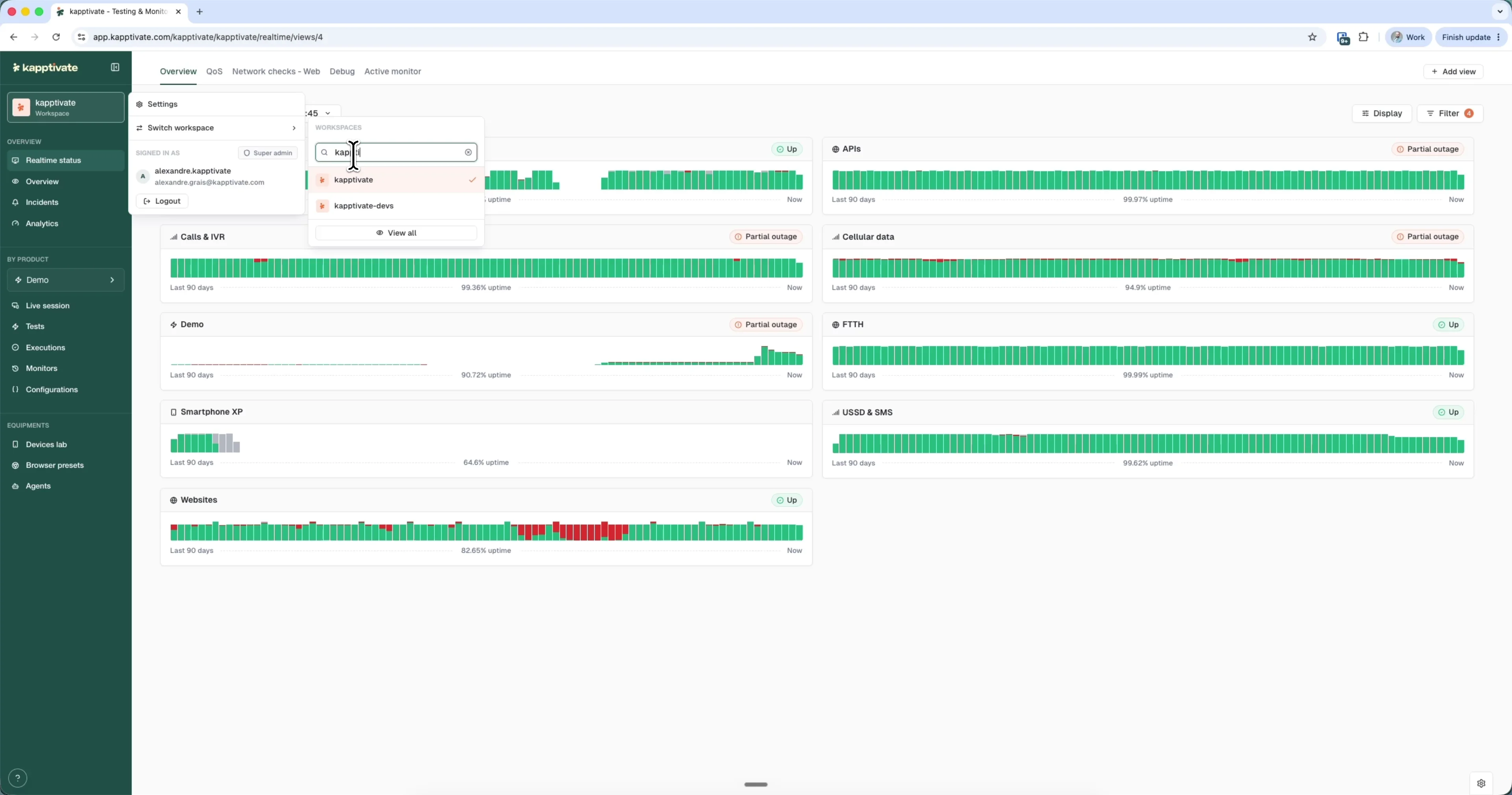This screenshot has width=1512, height=795.
Task: Go back to the previous page
Action: click(13, 37)
